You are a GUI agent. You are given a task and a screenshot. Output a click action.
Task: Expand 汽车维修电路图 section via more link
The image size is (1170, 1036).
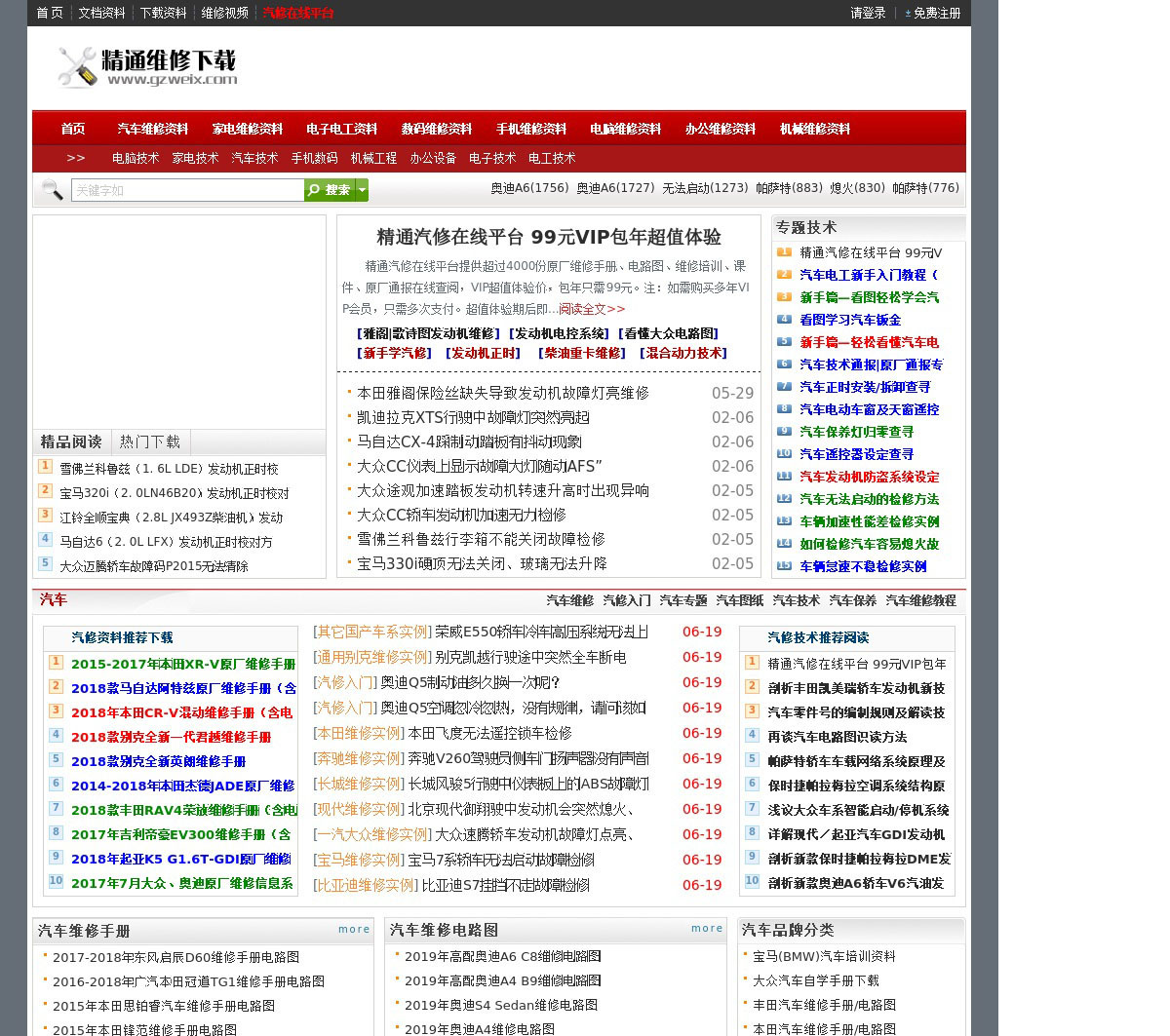707,929
